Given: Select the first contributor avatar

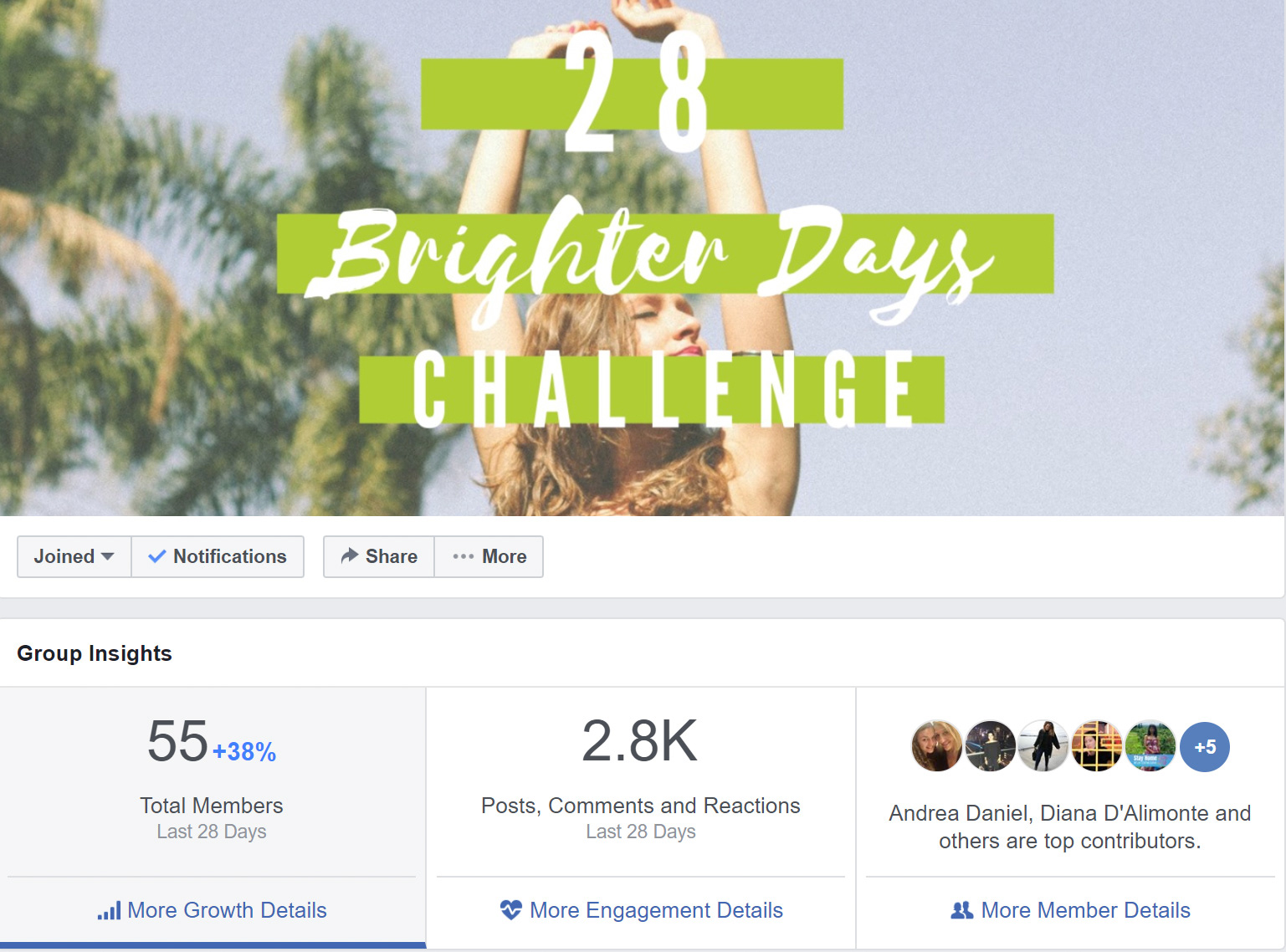Looking at the screenshot, I should 936,746.
